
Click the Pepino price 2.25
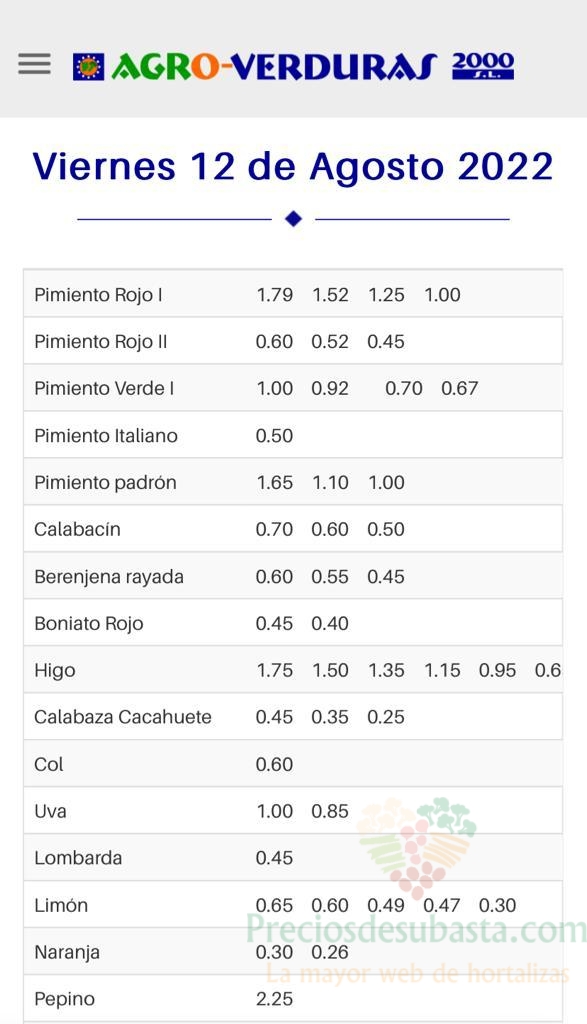(274, 999)
